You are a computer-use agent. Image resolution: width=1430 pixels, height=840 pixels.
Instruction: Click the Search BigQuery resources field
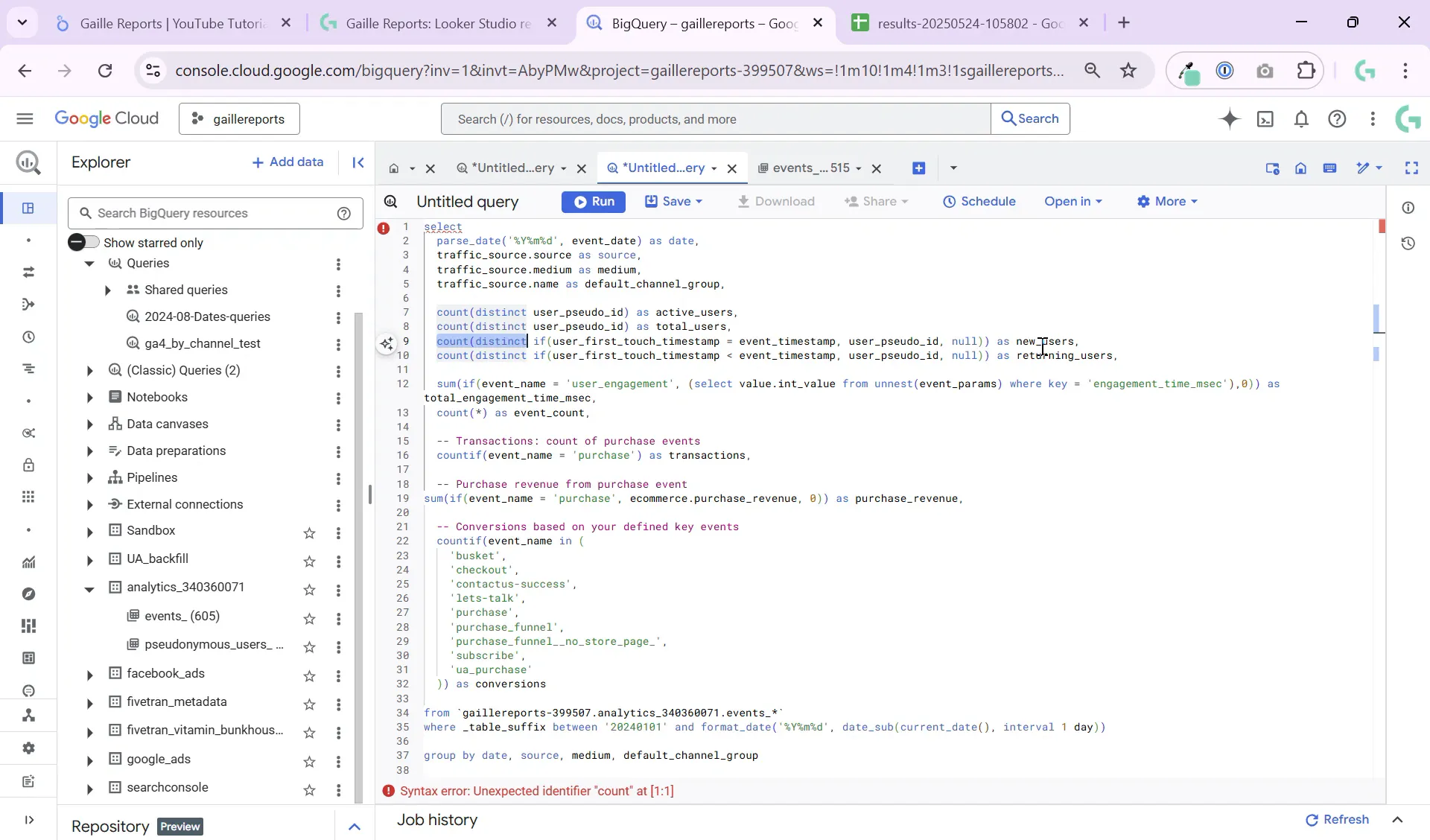point(201,214)
